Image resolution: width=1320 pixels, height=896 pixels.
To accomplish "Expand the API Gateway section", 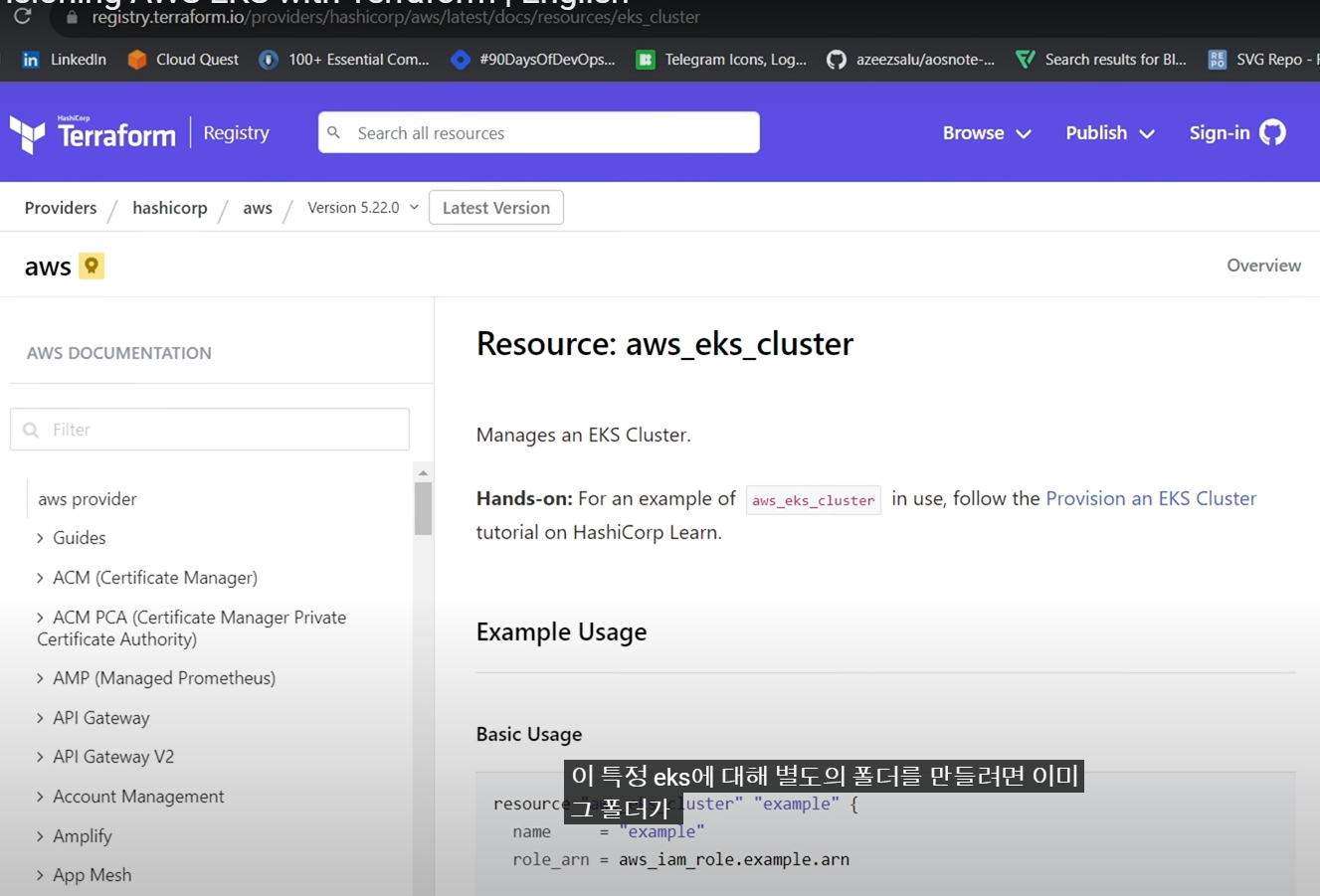I will tap(93, 718).
